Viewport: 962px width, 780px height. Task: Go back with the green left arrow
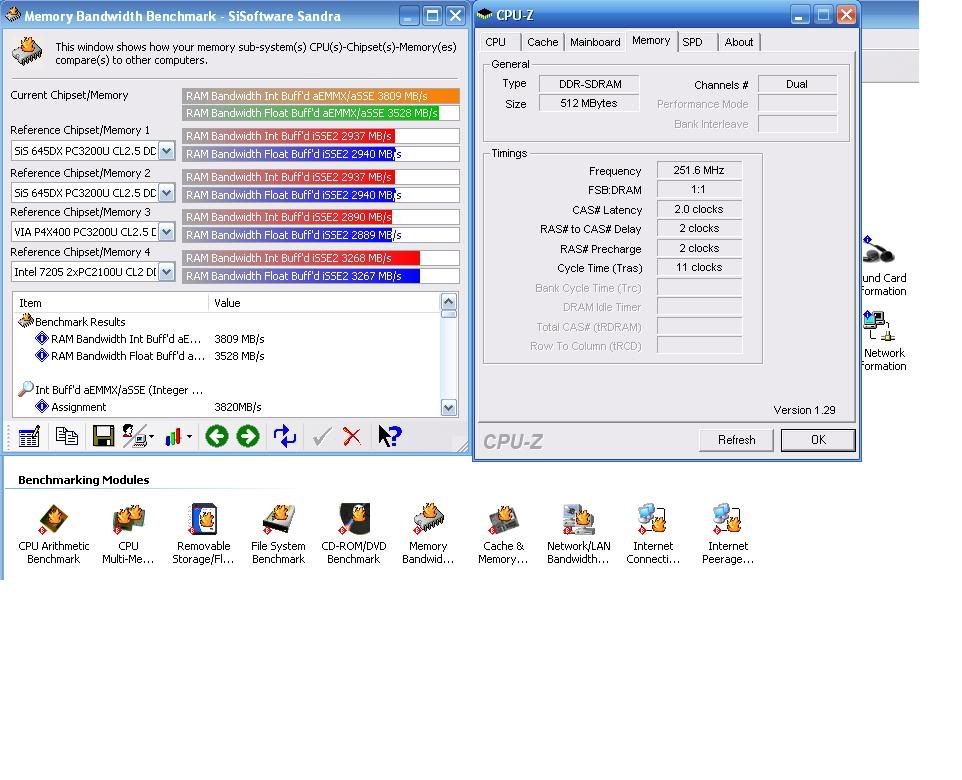(x=217, y=436)
